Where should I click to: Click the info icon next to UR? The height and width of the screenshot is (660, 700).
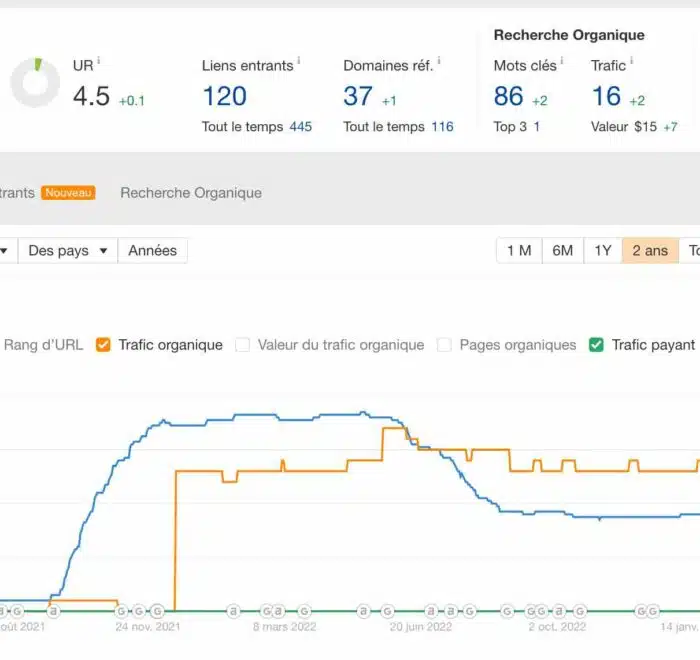point(99,61)
